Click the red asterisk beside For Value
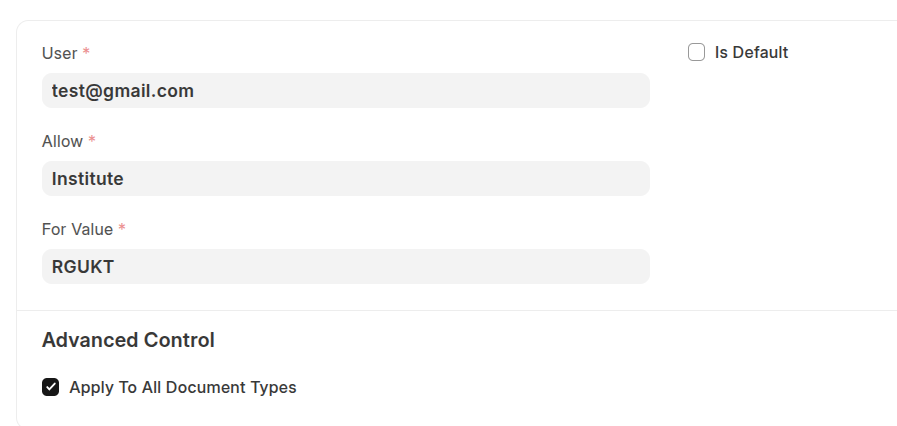Screen dimensions: 897x426 122,228
